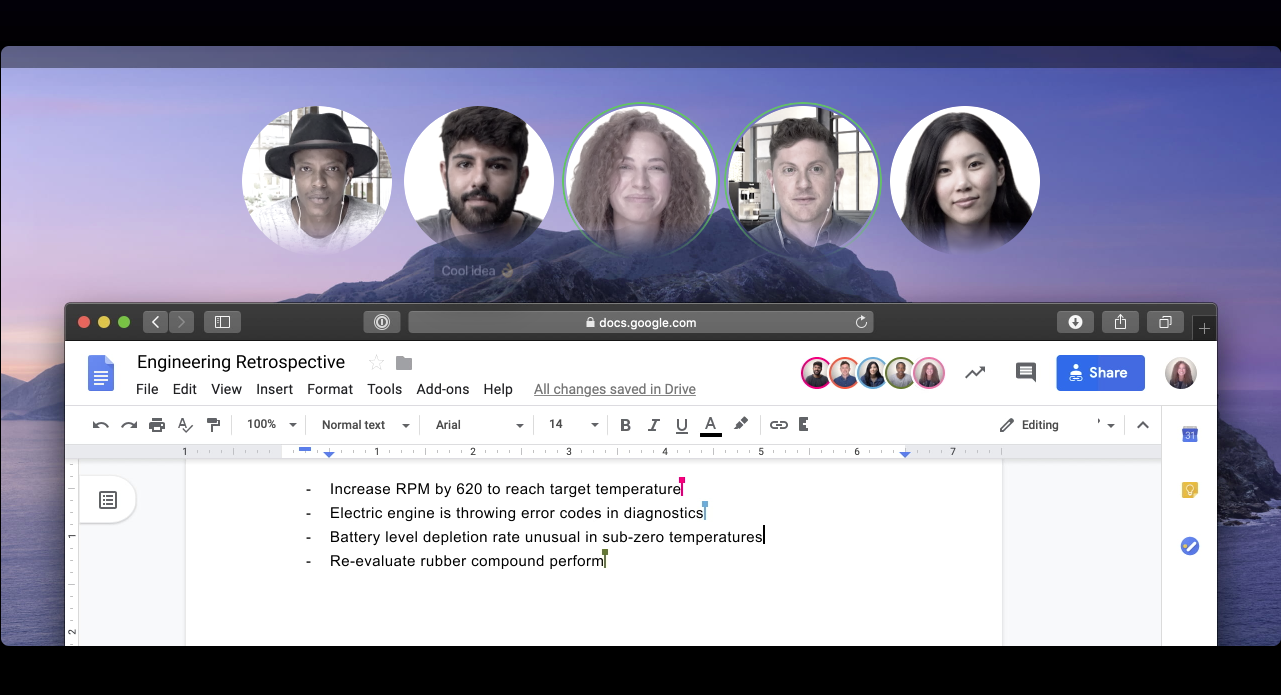
Task: Open the View menu
Action: 226,389
